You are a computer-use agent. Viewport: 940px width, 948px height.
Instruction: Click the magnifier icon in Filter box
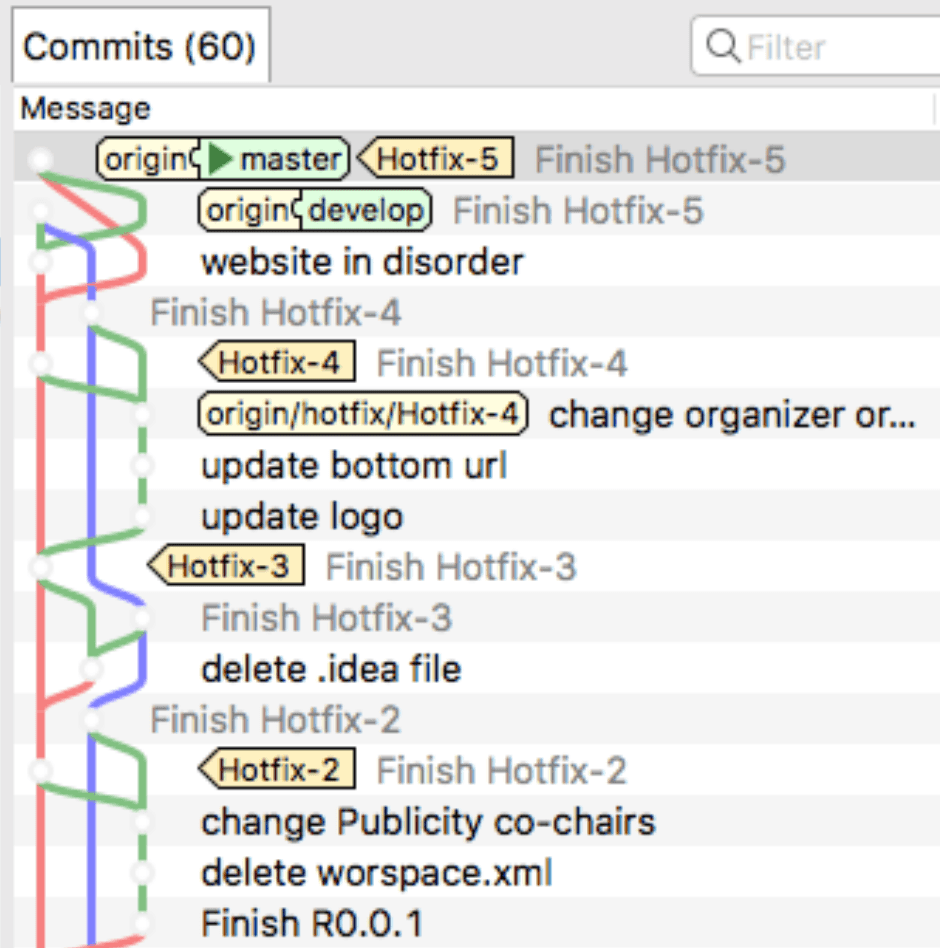(x=721, y=46)
